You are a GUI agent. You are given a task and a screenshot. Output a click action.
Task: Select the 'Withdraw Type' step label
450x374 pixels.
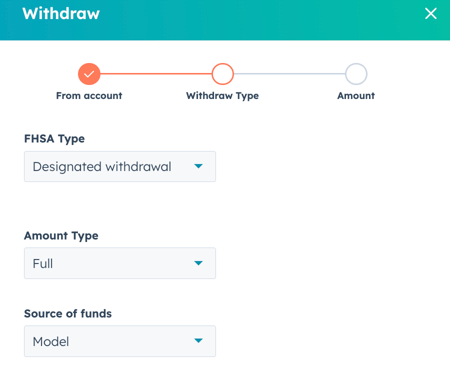point(222,96)
